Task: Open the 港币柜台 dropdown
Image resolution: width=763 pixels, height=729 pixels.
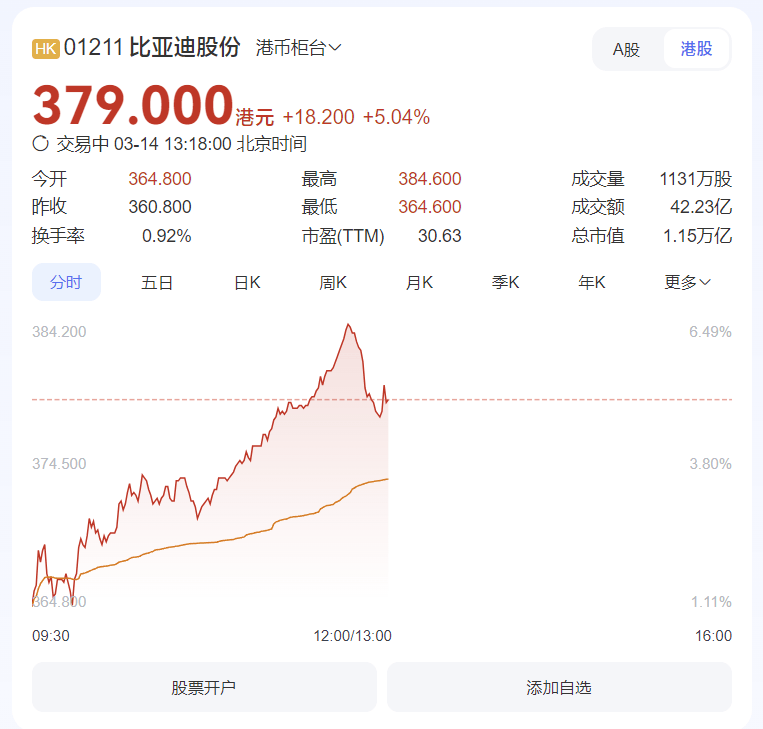Action: pos(298,48)
